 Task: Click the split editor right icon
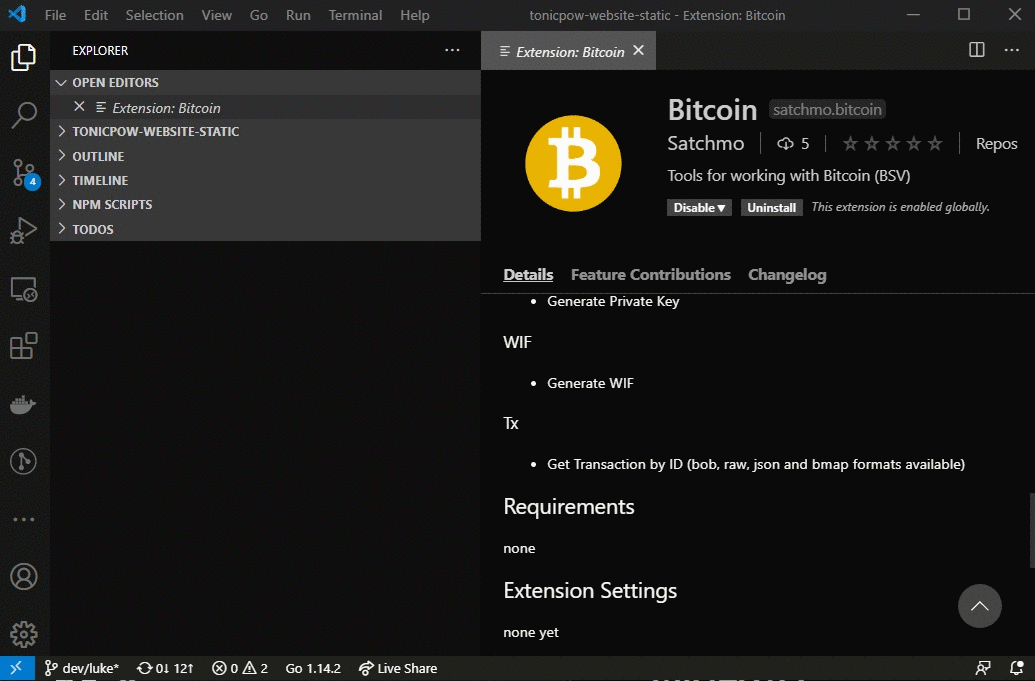[x=977, y=50]
